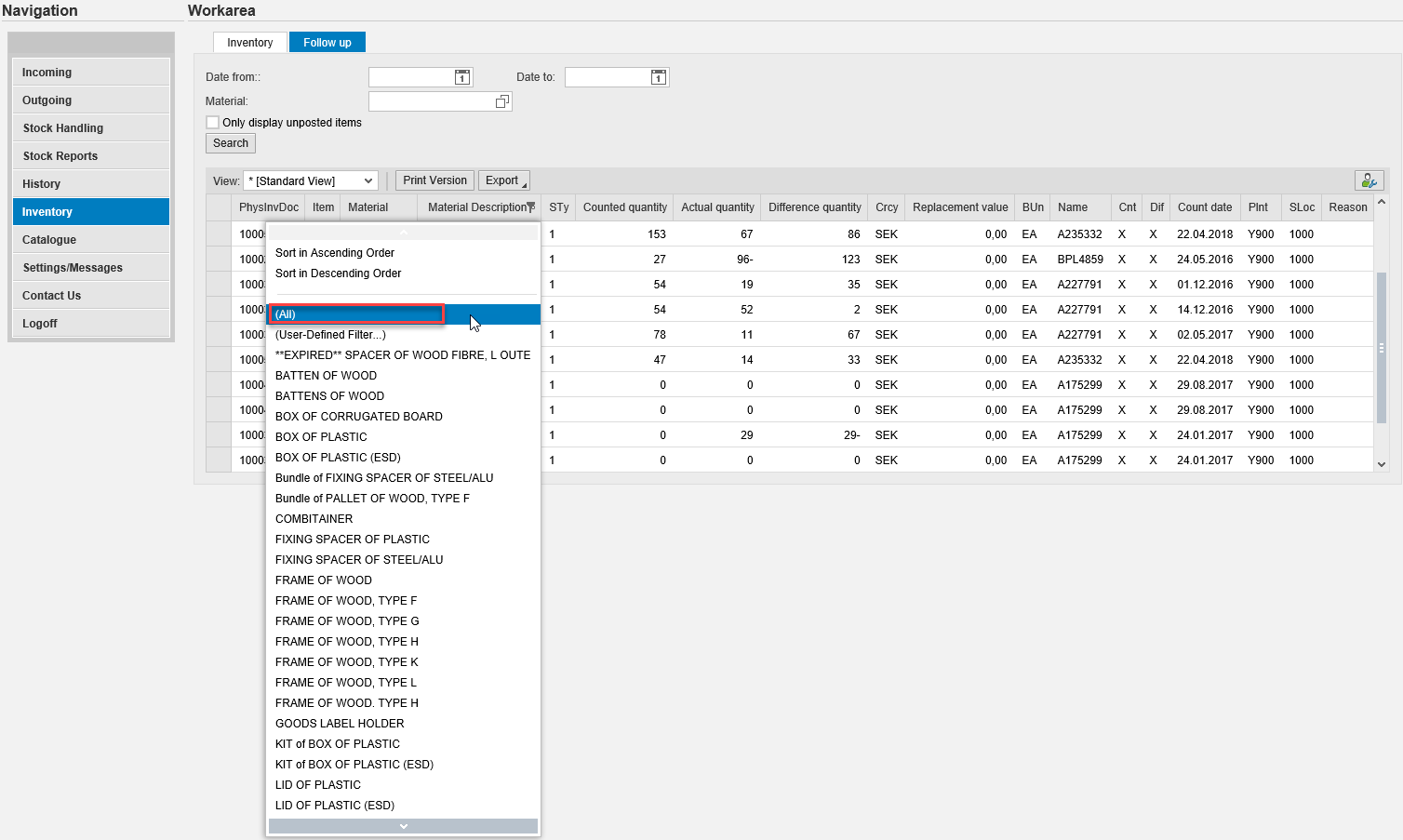Open Incoming in navigation
The width and height of the screenshot is (1403, 840).
click(91, 73)
